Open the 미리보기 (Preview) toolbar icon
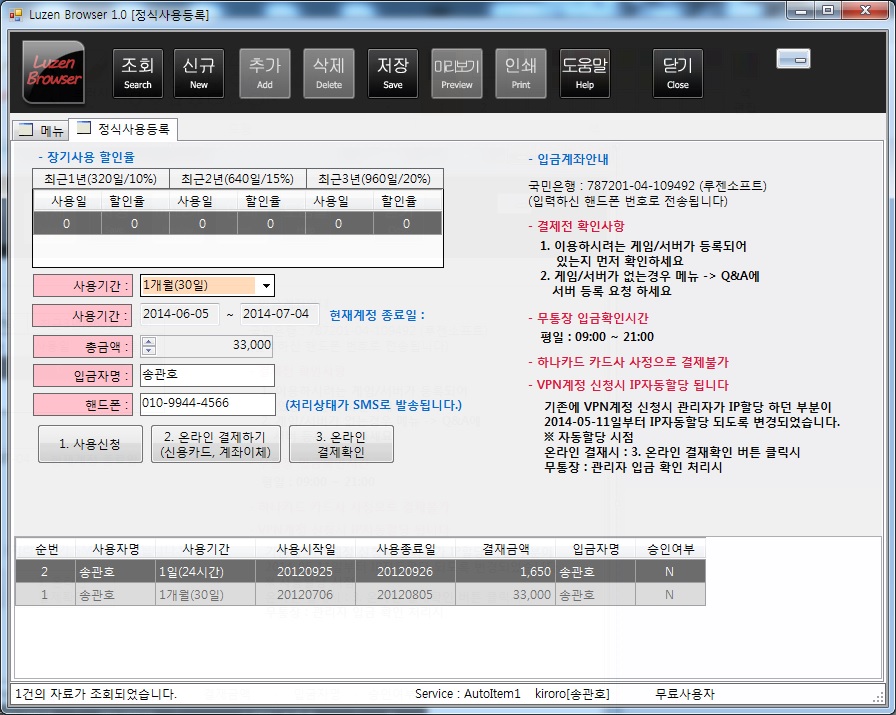 457,73
